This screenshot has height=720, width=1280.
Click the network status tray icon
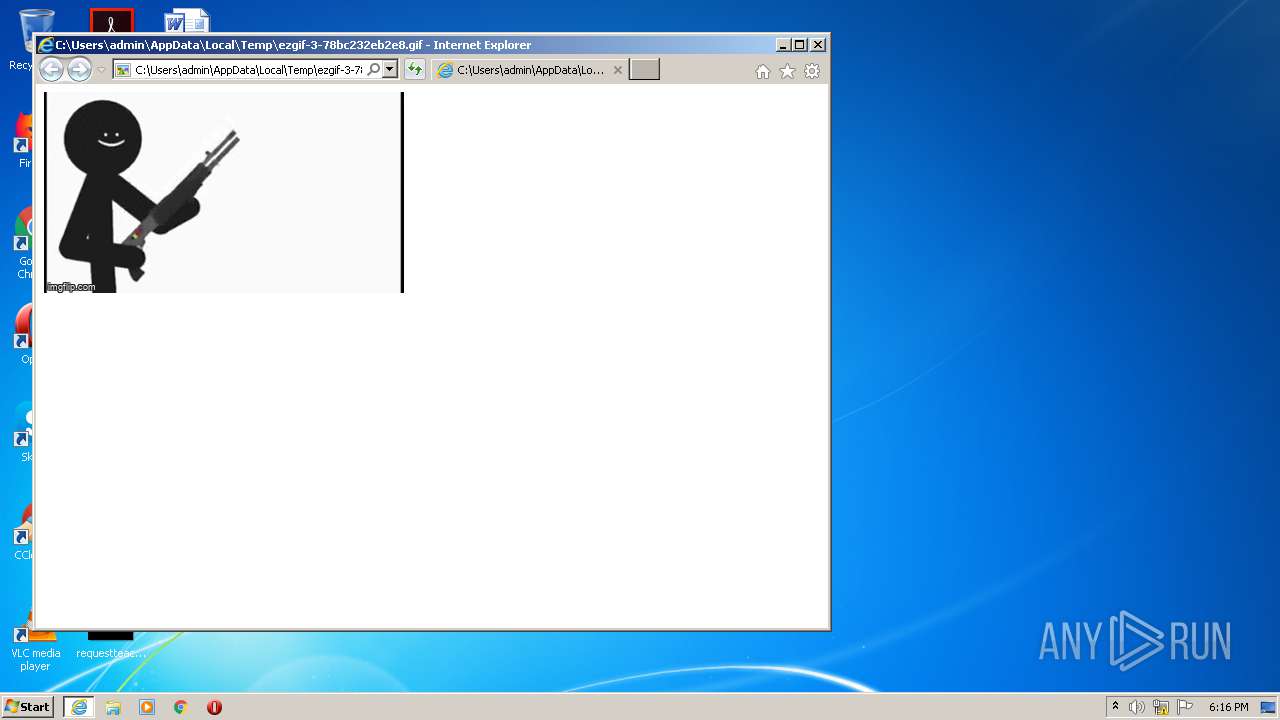(1161, 707)
